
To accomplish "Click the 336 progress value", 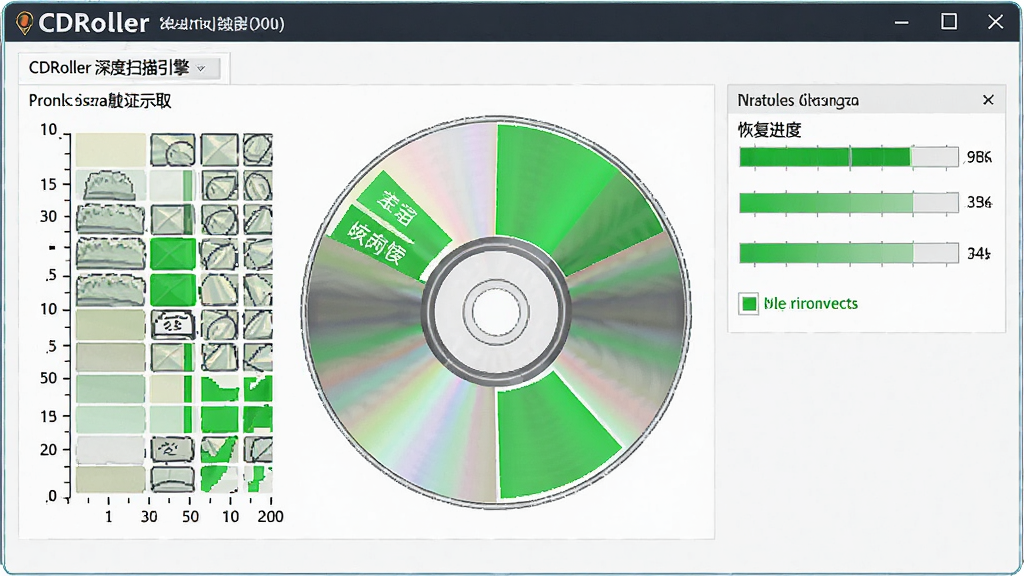I will (x=979, y=203).
